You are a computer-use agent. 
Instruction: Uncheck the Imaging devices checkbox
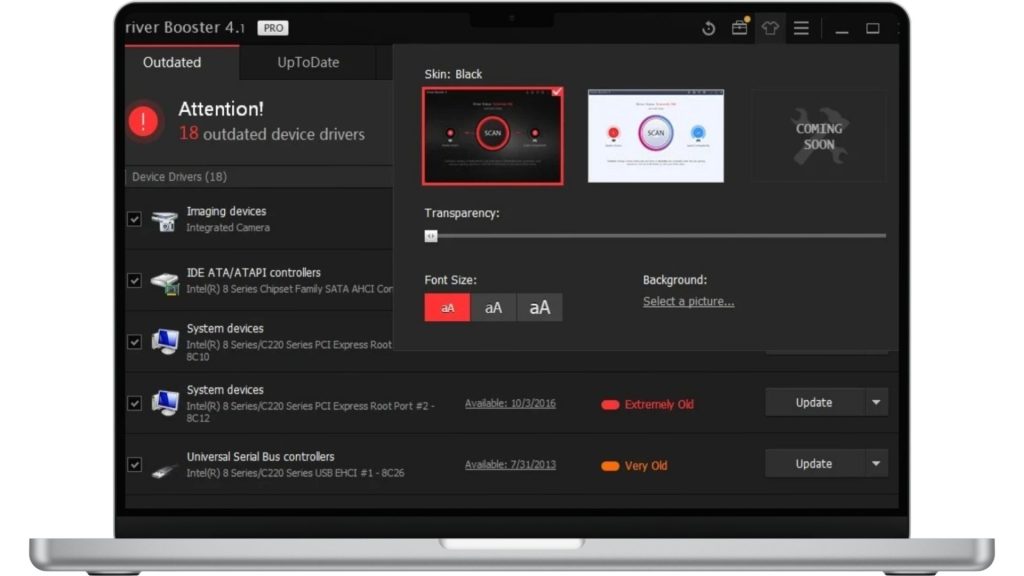coord(134,219)
